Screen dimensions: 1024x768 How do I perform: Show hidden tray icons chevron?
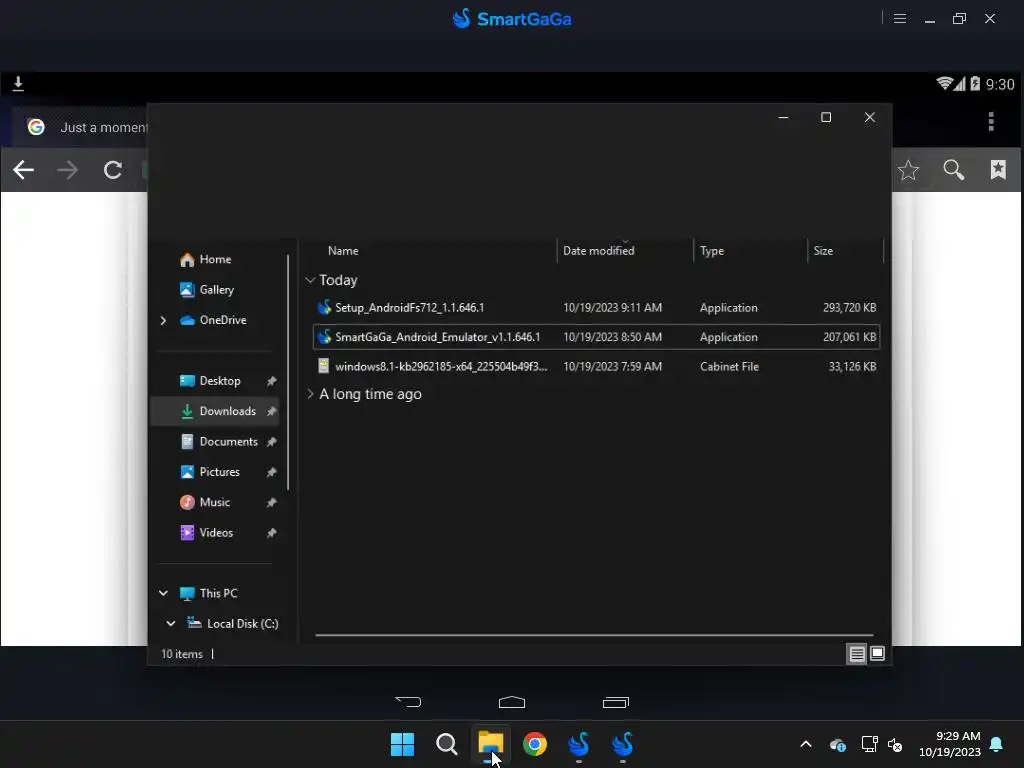(806, 744)
